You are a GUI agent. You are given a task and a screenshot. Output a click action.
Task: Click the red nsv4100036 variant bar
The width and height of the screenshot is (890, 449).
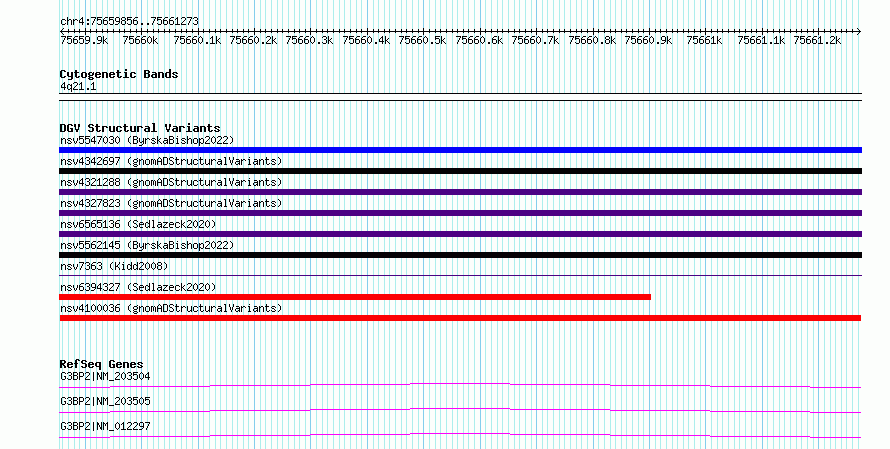click(x=460, y=318)
